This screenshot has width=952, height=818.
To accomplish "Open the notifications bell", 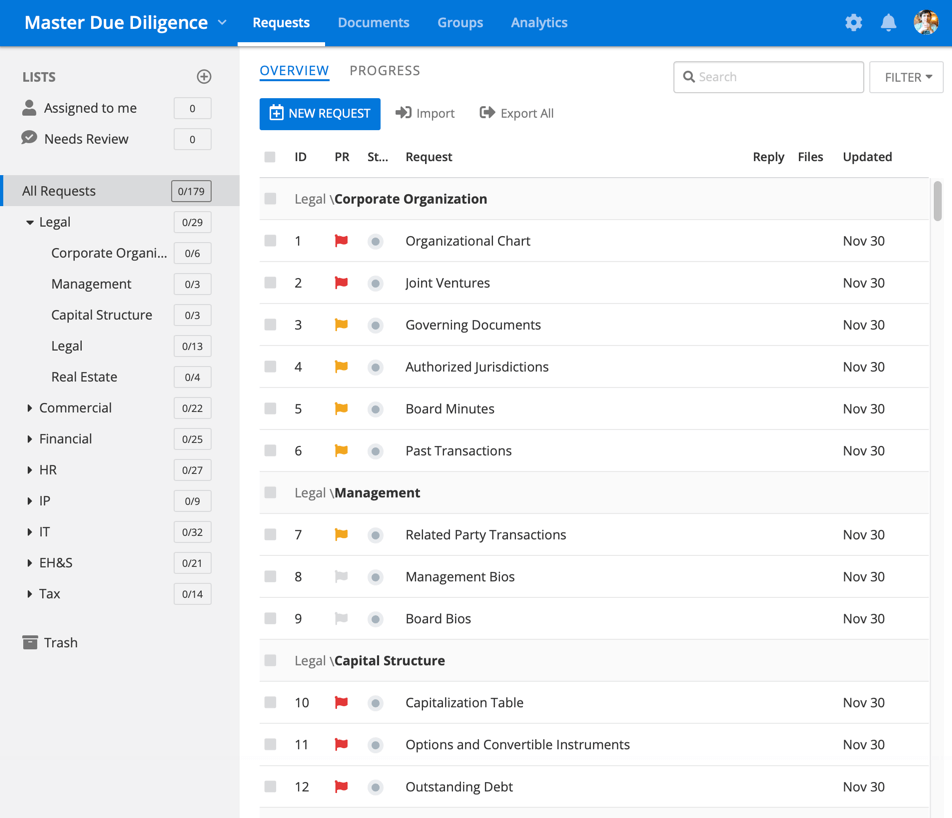I will coord(888,22).
